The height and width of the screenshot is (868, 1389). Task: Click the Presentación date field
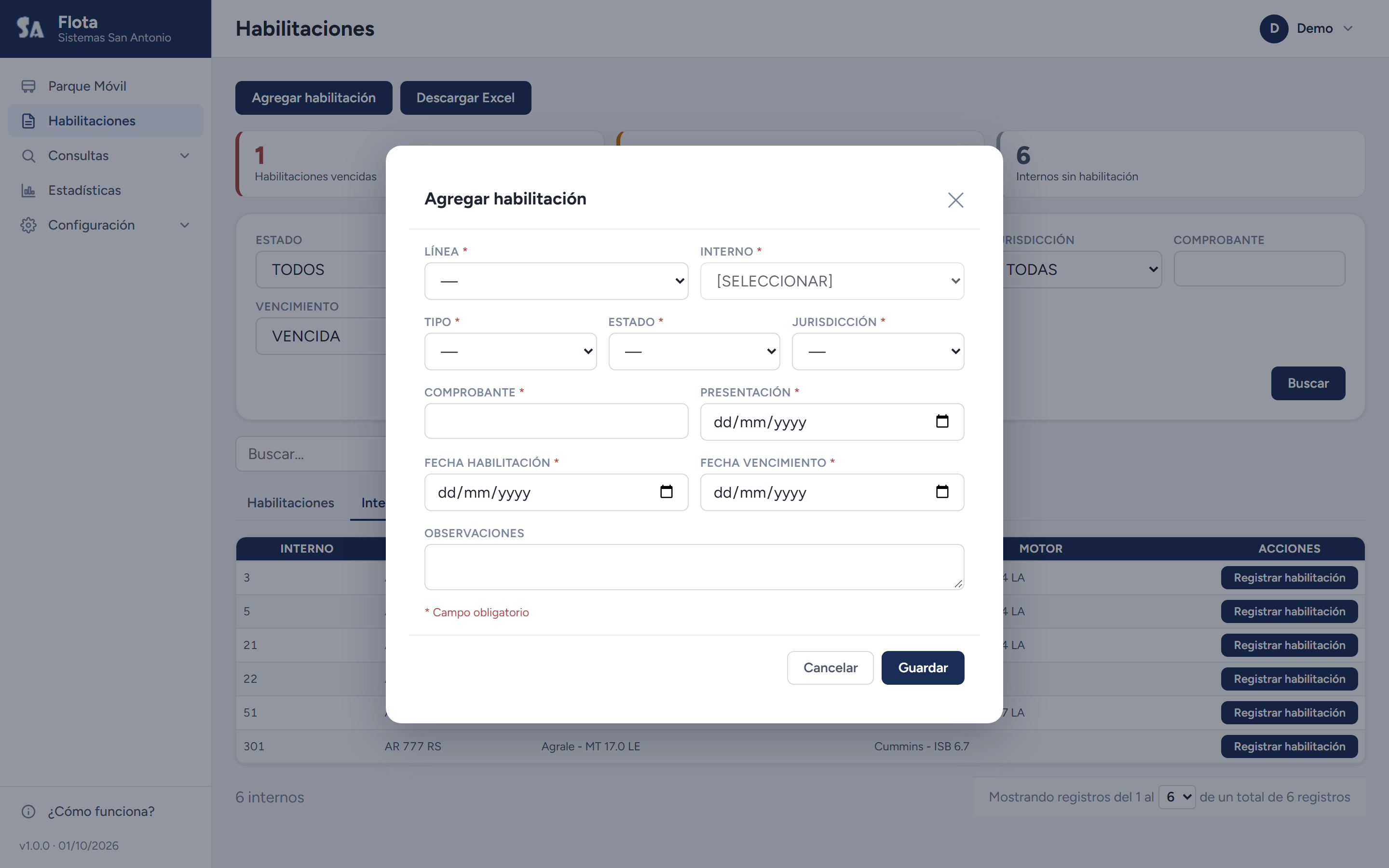(x=831, y=422)
